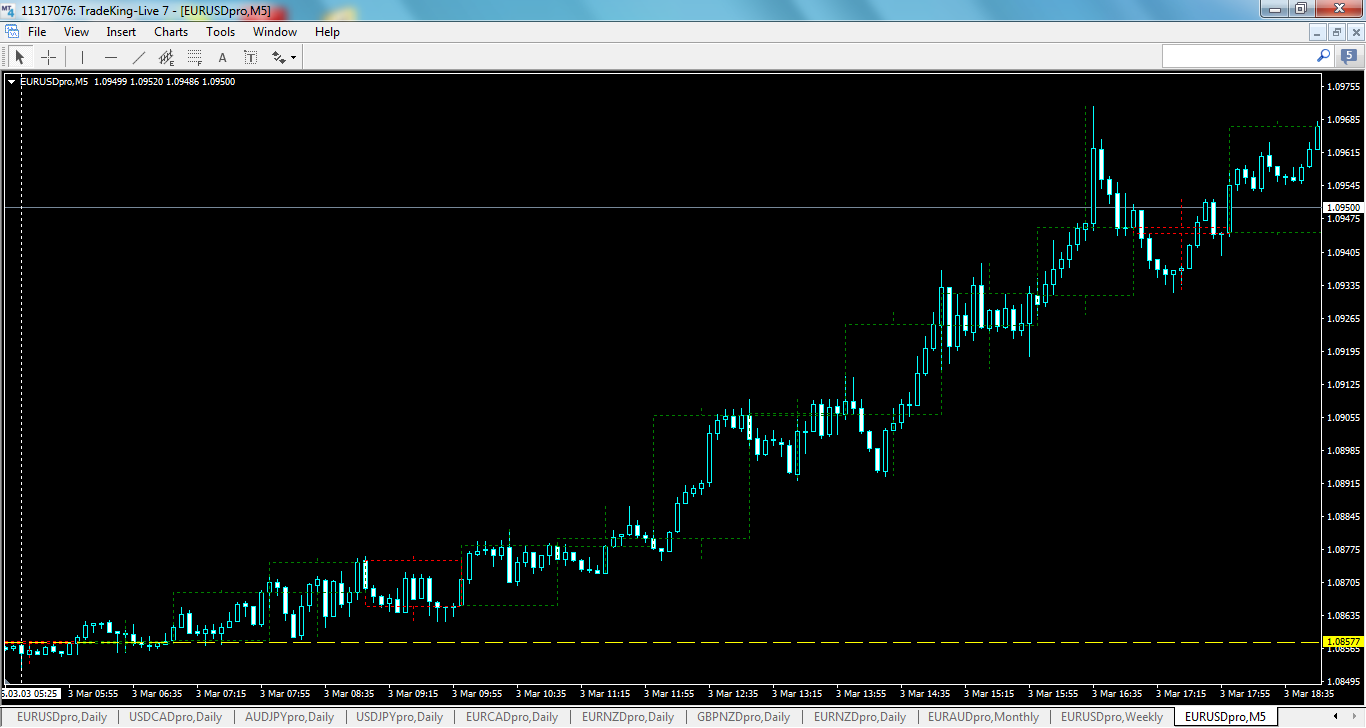Click the current price label 1.09500
The height and width of the screenshot is (728, 1366).
point(1342,208)
